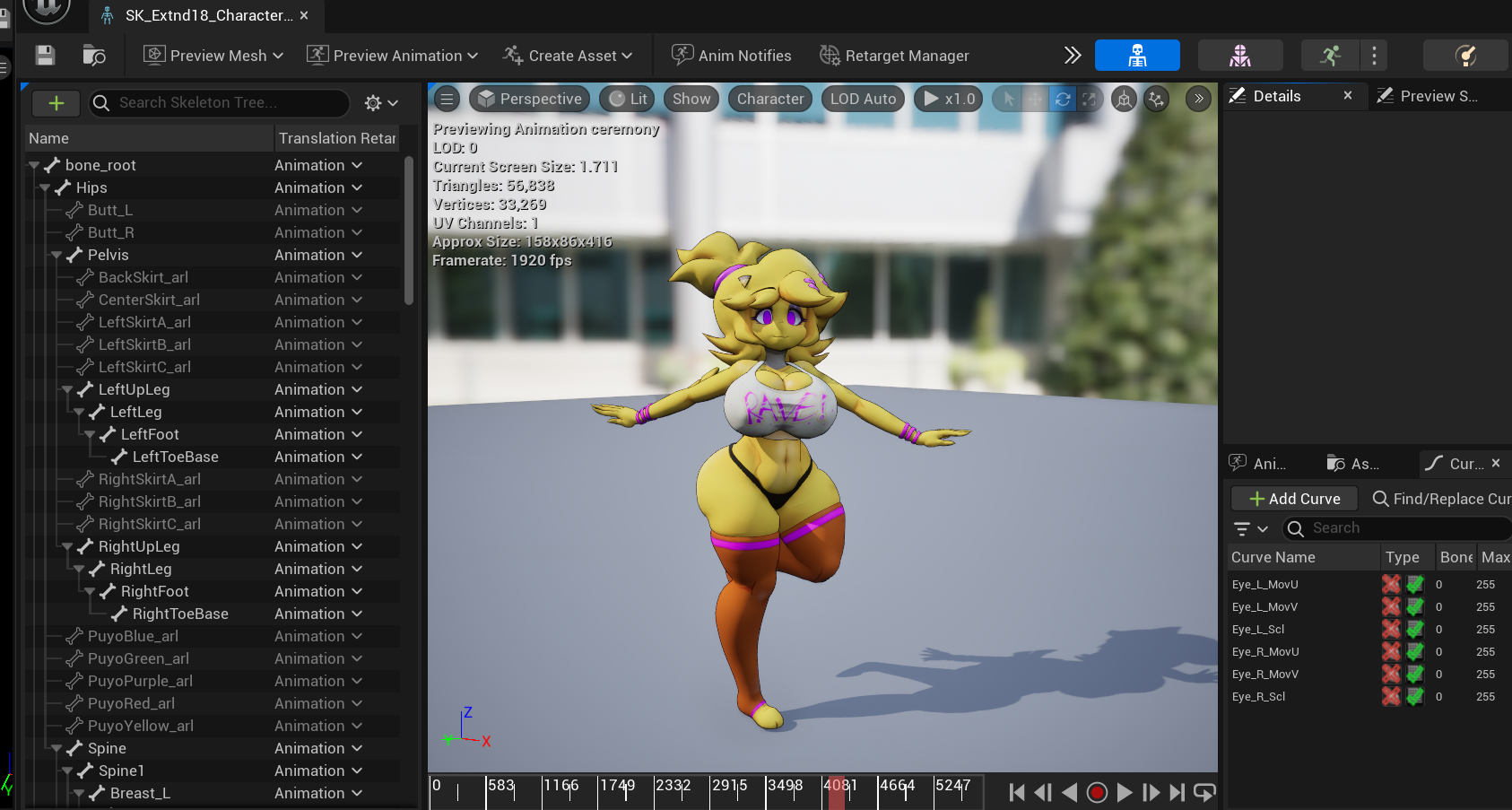Switch to the Preview Scene Settings tab
This screenshot has width=1512, height=810.
pyautogui.click(x=1427, y=96)
